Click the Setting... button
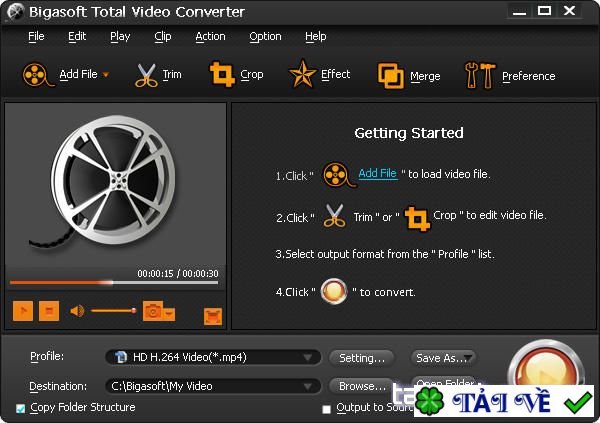This screenshot has width=600, height=423. pos(362,358)
